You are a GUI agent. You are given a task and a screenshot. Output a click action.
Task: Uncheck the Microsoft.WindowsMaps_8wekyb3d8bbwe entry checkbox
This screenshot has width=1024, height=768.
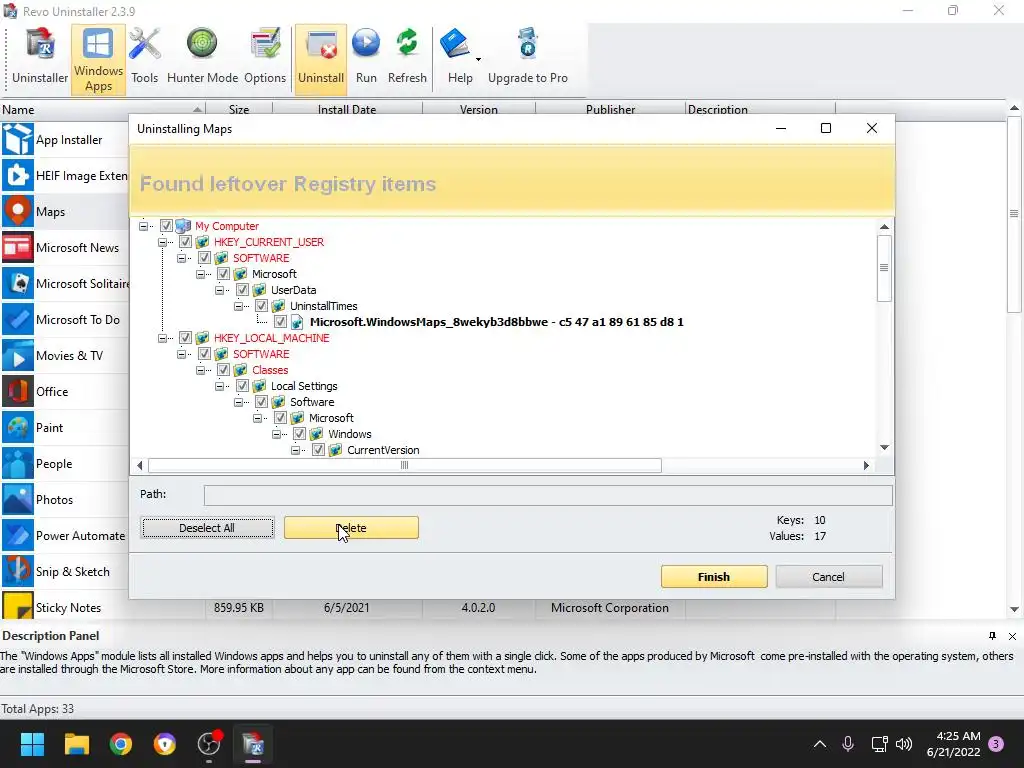(x=280, y=322)
